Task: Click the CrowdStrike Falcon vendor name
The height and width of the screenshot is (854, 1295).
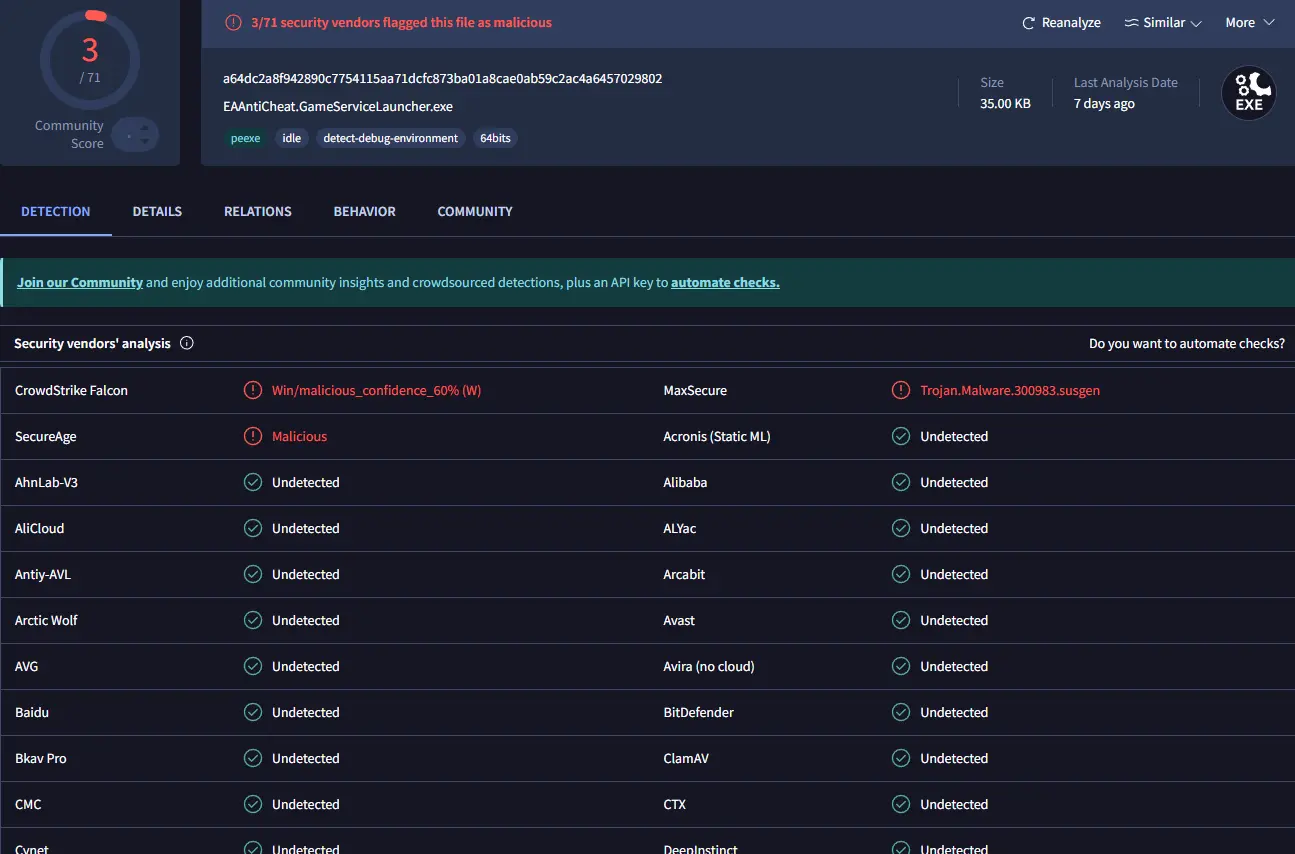Action: (x=71, y=390)
